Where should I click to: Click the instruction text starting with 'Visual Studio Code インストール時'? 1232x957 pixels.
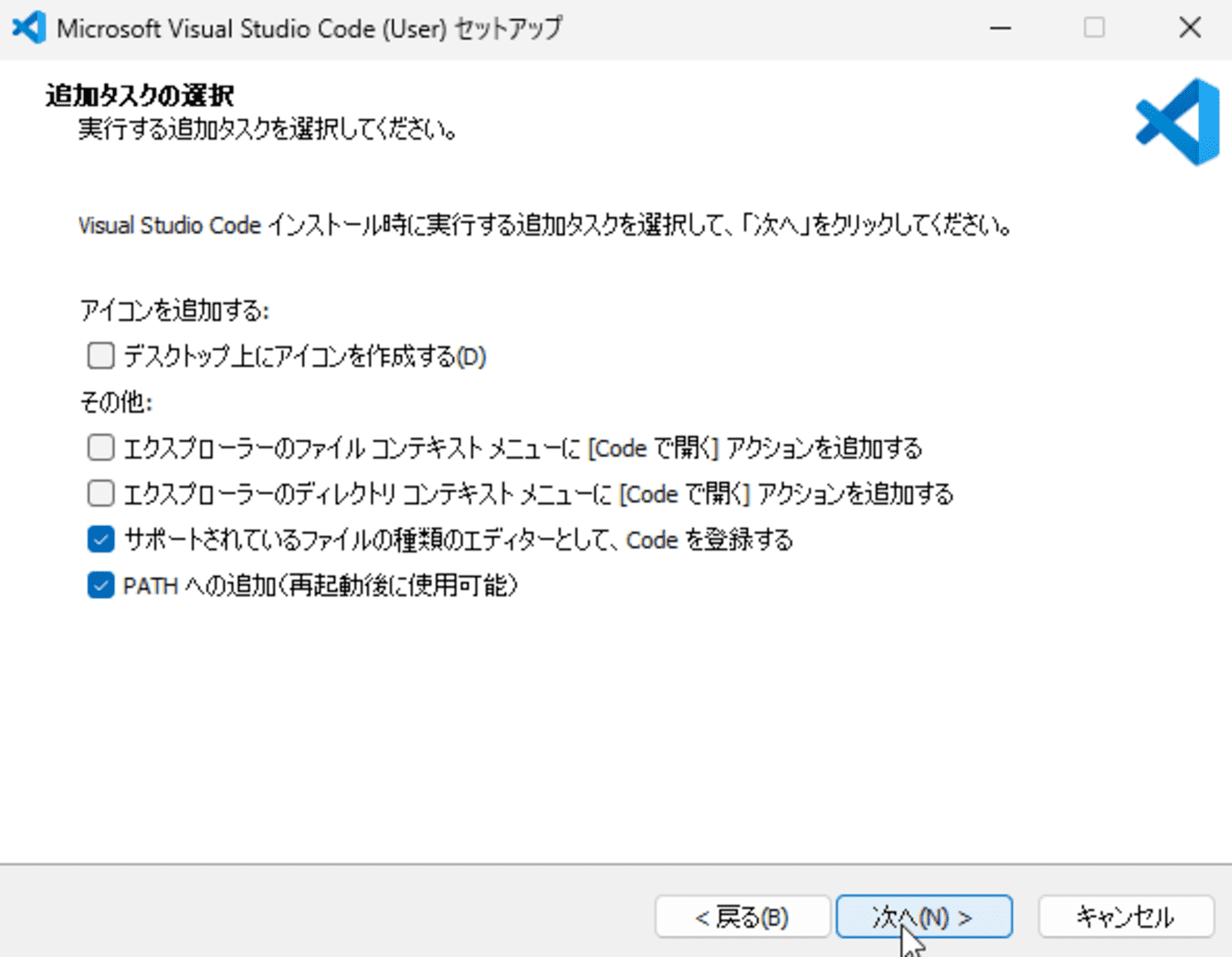coord(545,225)
